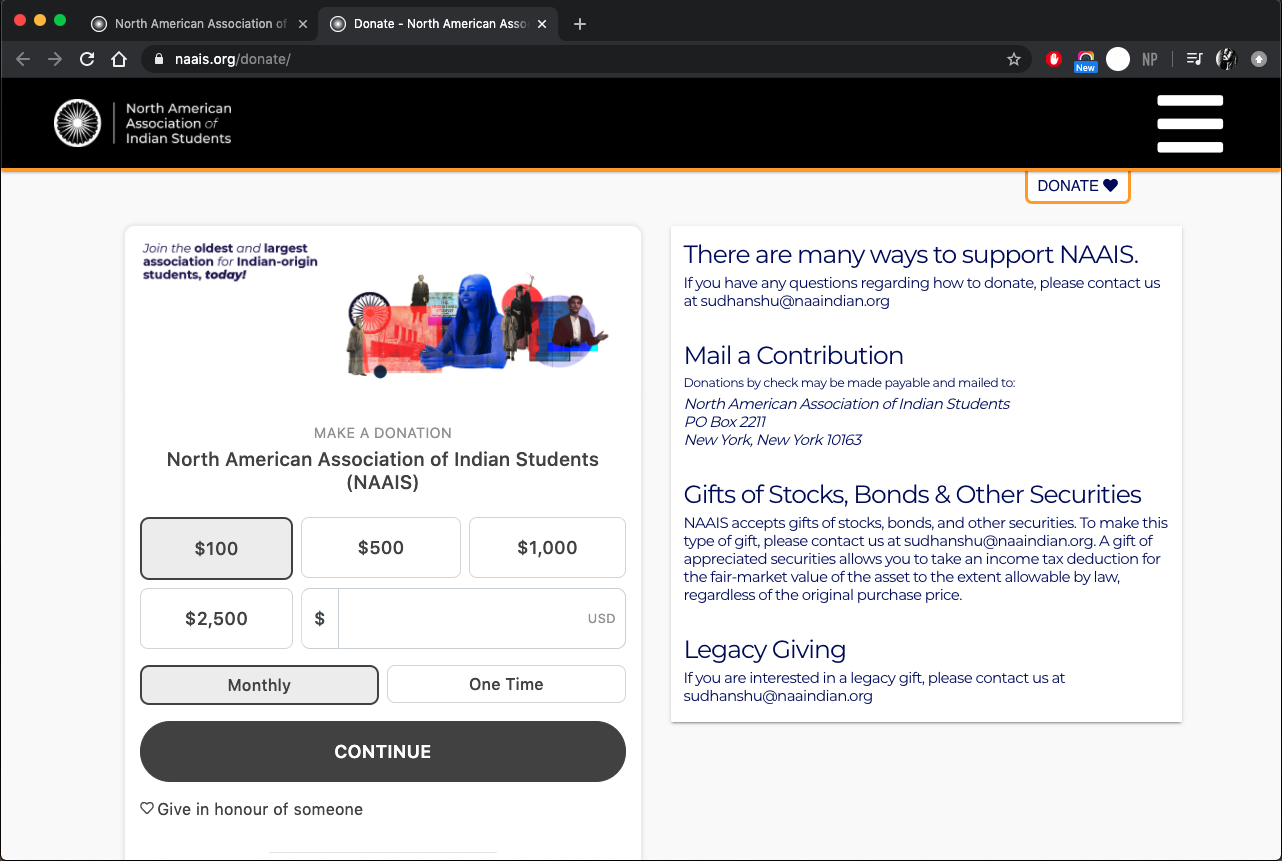This screenshot has width=1282, height=861.
Task: Click the Chrome update arrow icon
Action: coord(1259,59)
